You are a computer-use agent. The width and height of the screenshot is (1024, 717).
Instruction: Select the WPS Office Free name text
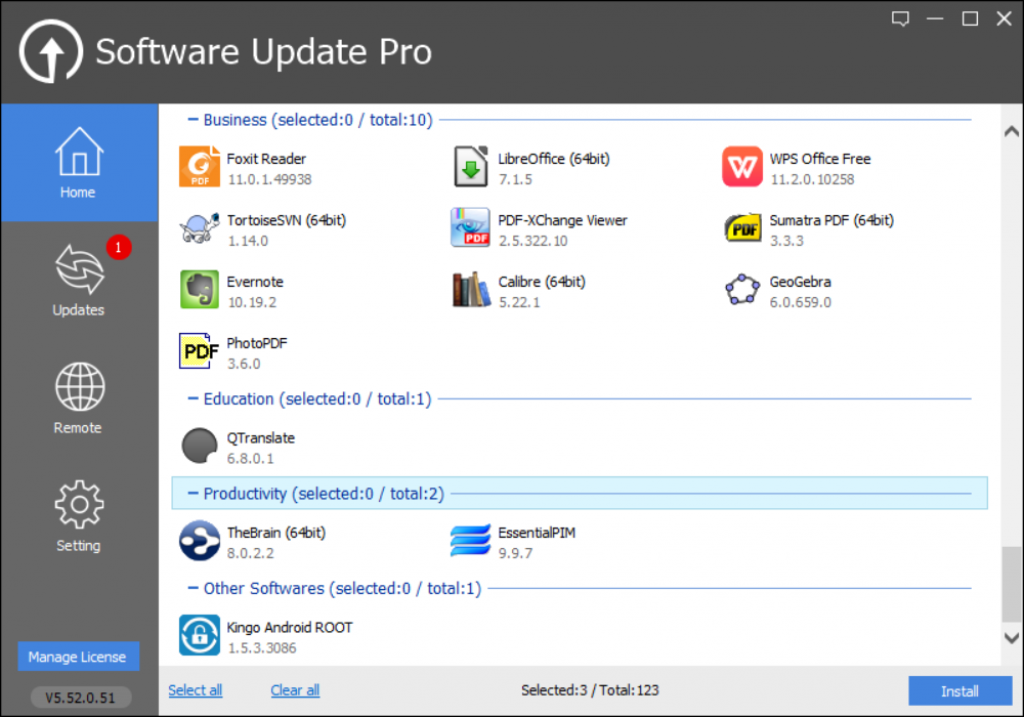tap(820, 159)
